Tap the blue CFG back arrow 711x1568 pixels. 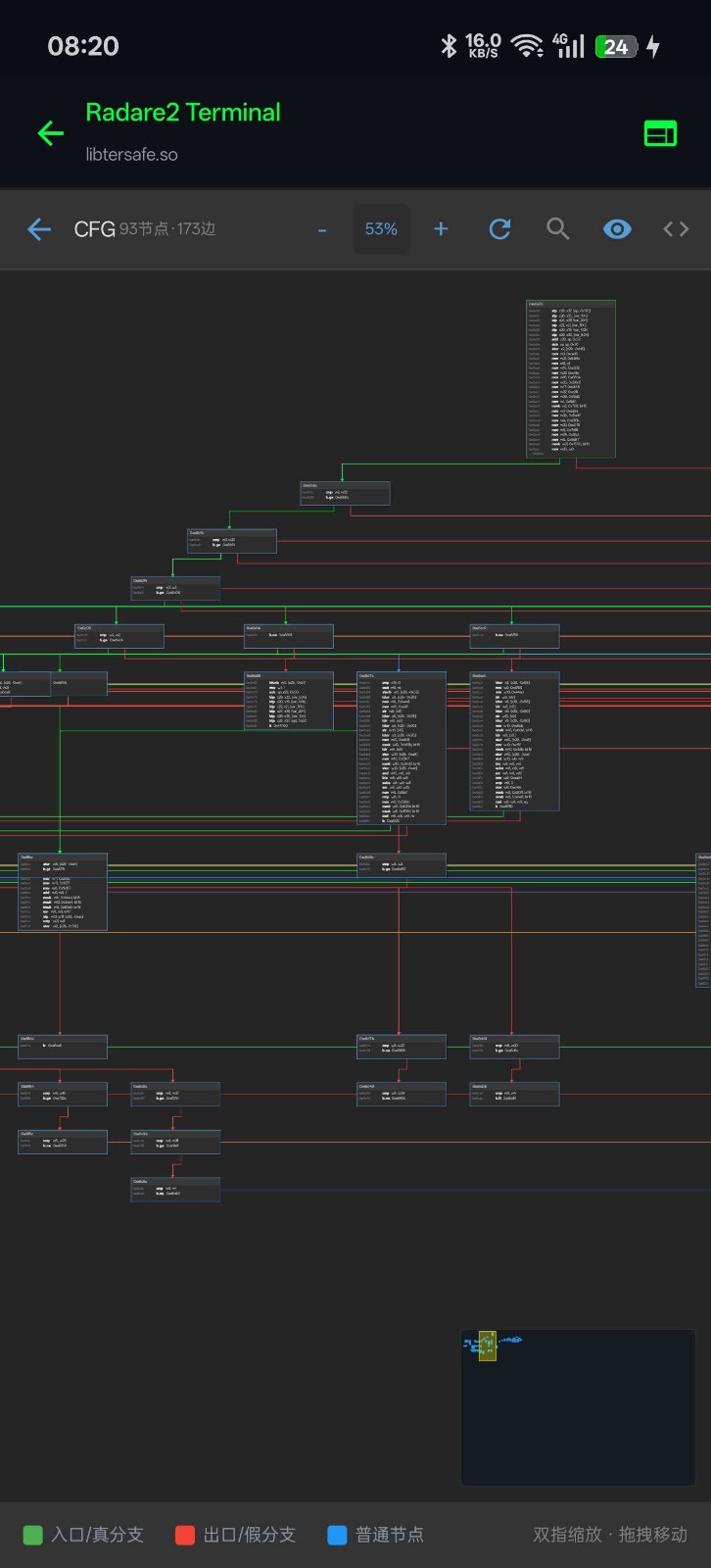click(39, 229)
